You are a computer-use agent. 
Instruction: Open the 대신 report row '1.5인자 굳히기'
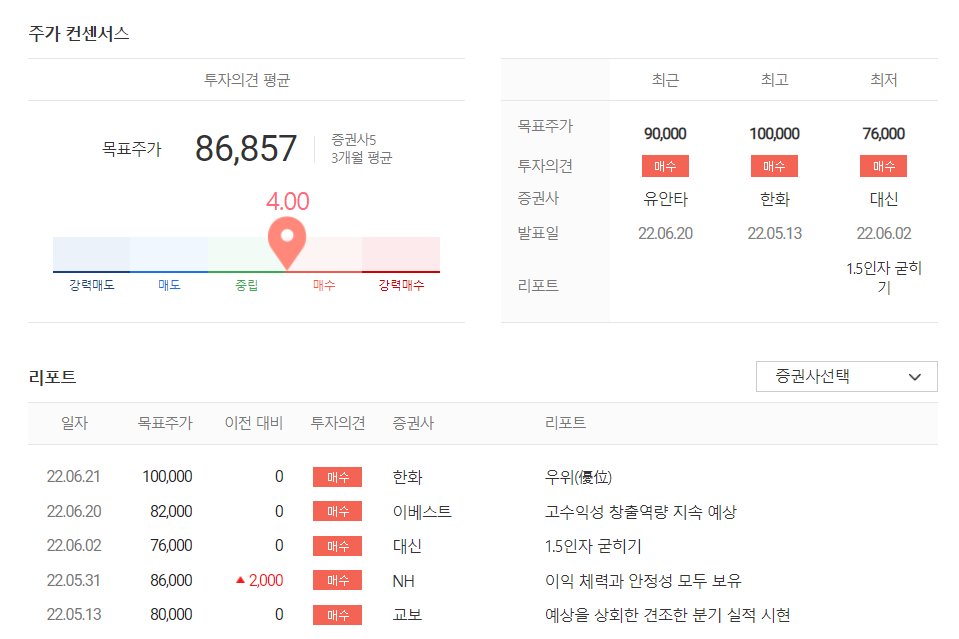593,545
